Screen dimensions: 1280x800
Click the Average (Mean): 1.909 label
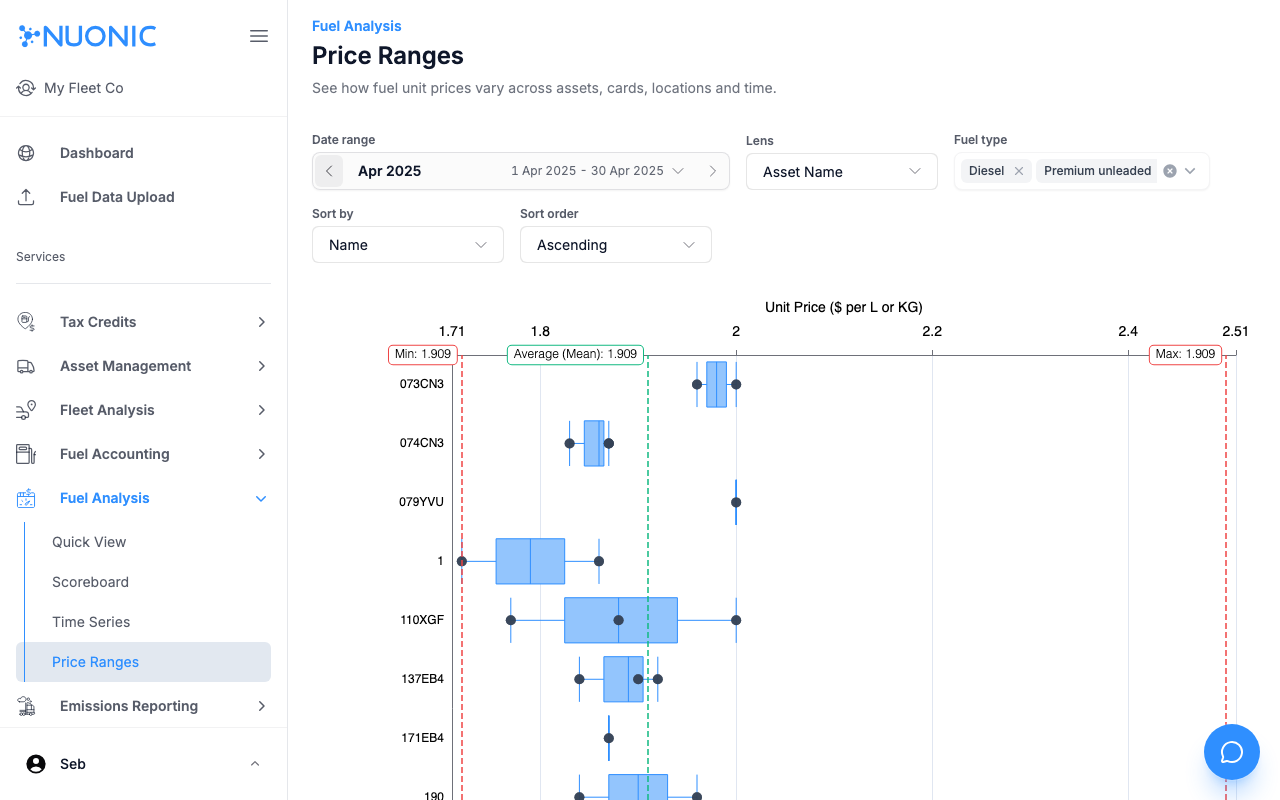(x=575, y=354)
